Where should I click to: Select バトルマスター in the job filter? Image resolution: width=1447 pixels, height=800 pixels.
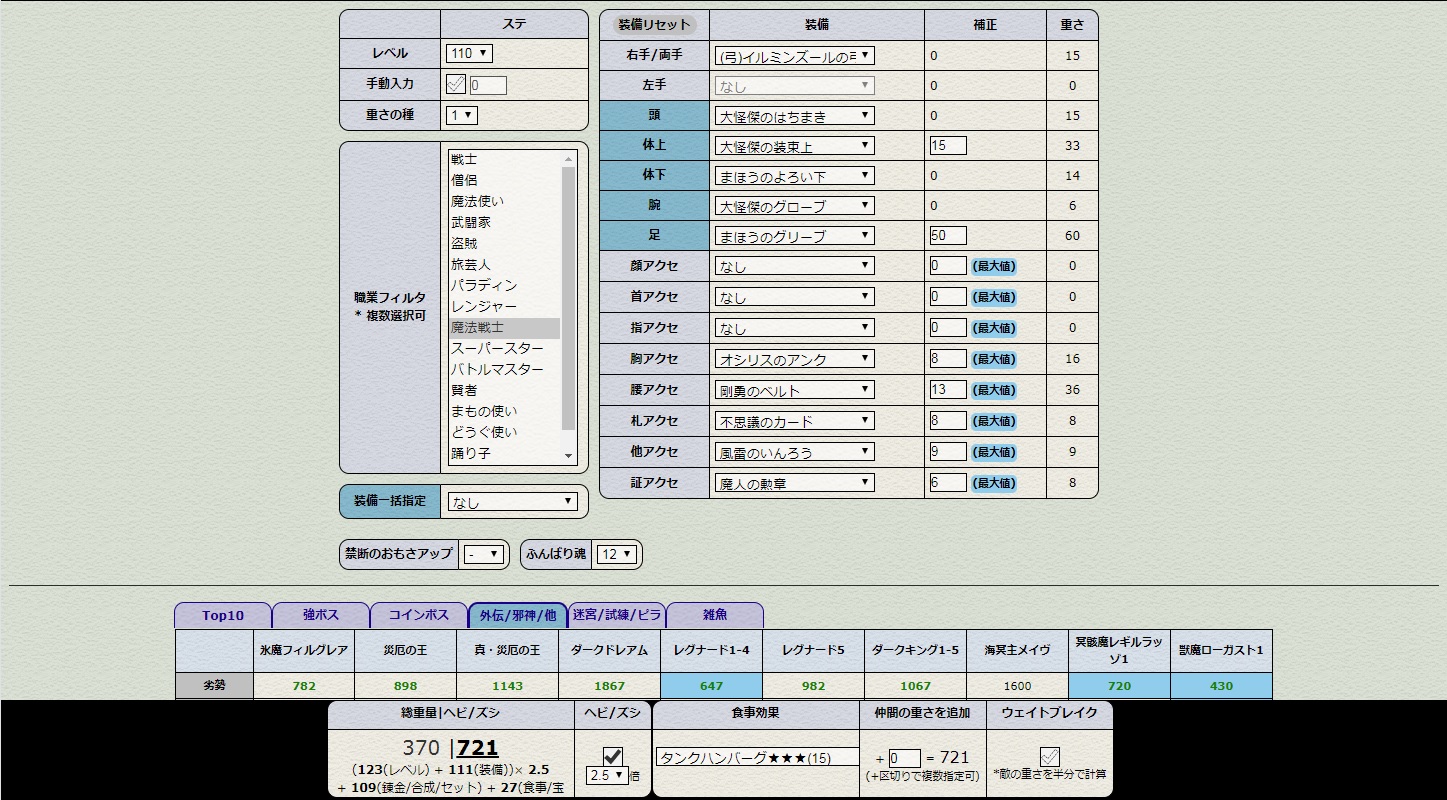click(504, 369)
